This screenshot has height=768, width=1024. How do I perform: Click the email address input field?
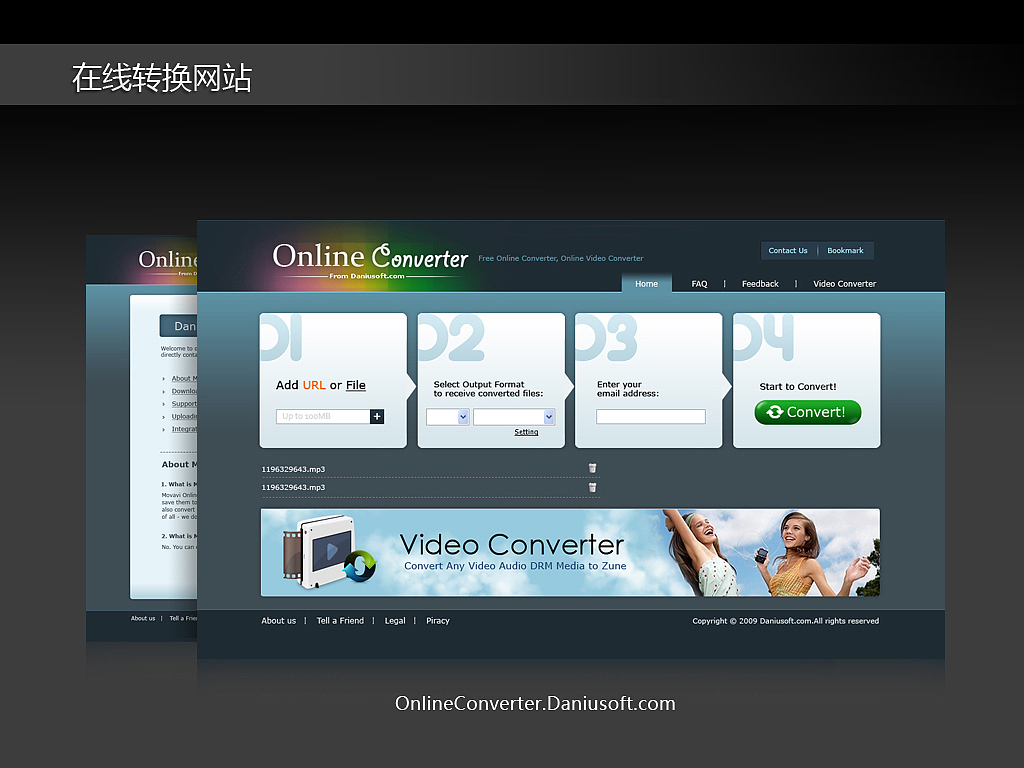650,416
